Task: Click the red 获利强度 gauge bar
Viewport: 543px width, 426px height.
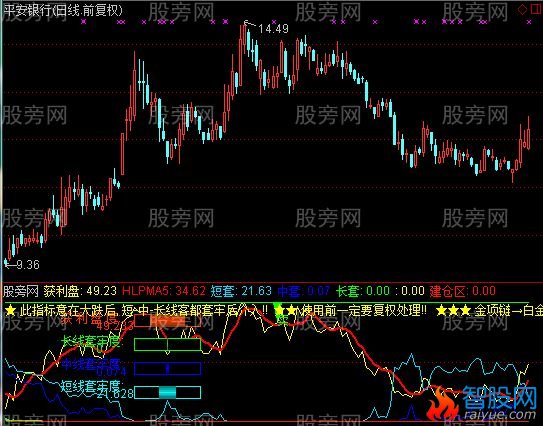Action: (167, 321)
